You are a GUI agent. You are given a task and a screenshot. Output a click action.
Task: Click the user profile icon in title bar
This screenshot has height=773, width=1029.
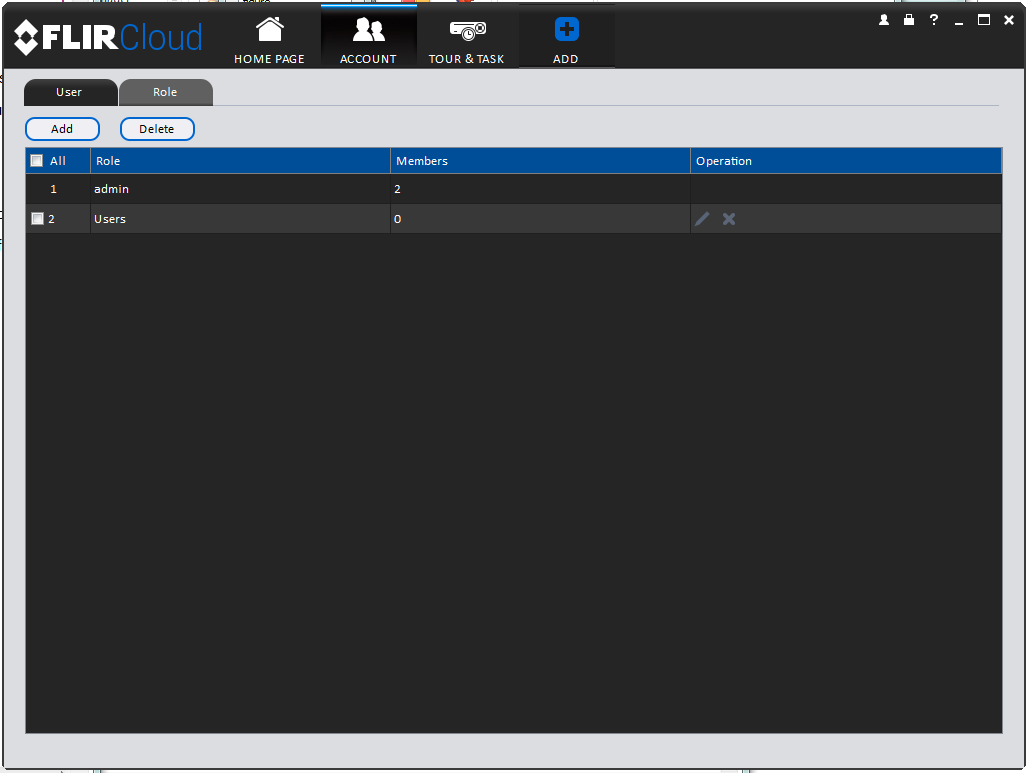click(x=884, y=20)
